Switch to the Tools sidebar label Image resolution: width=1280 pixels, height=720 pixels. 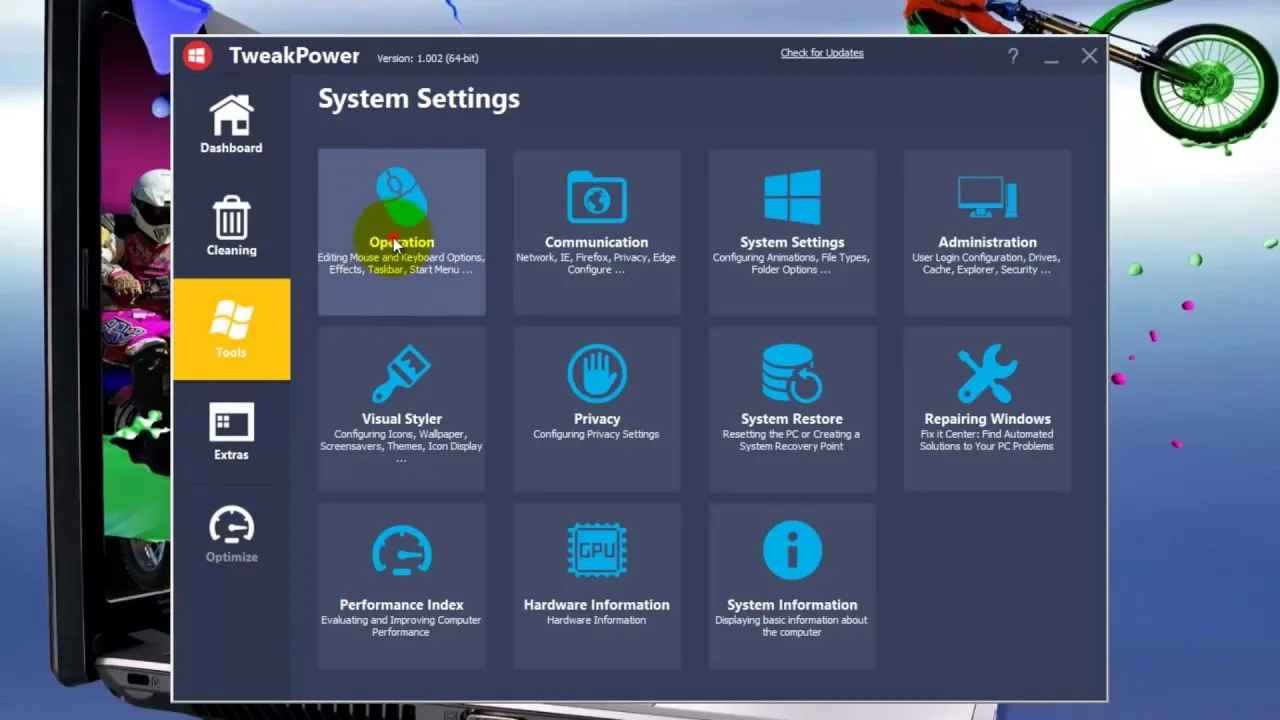coord(231,352)
